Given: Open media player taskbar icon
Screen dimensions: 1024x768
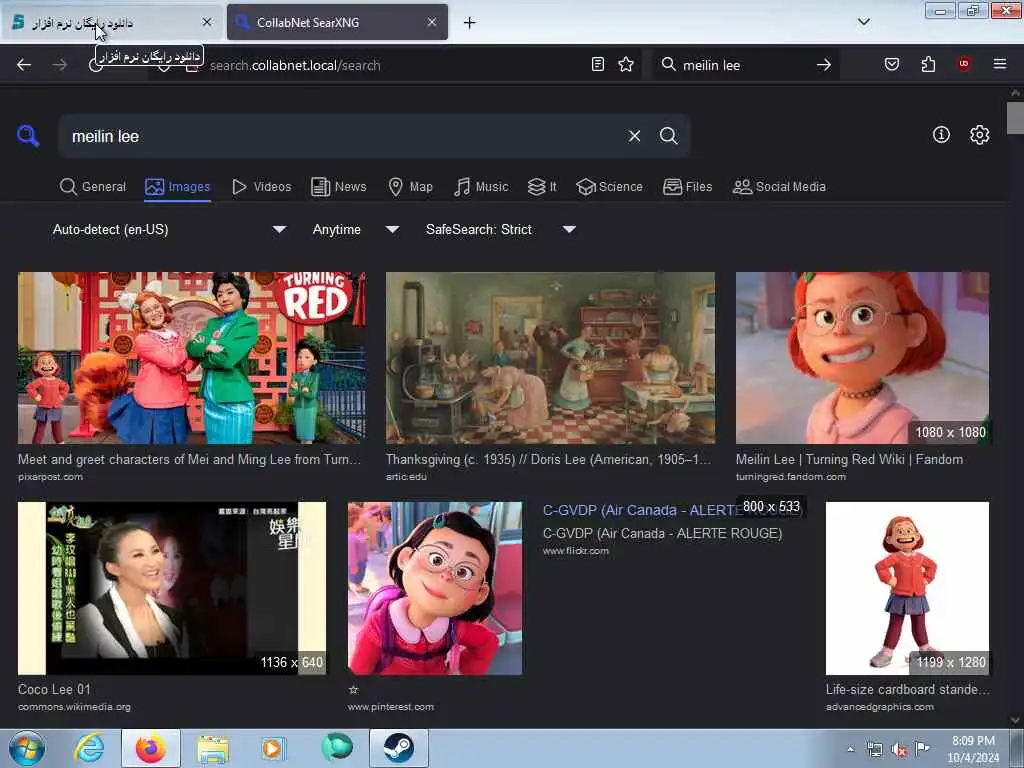Looking at the screenshot, I should [273, 748].
